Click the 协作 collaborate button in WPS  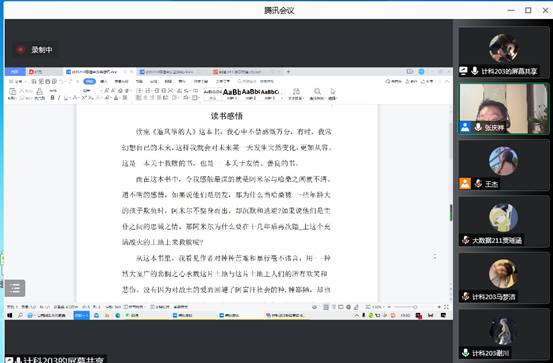point(411,81)
